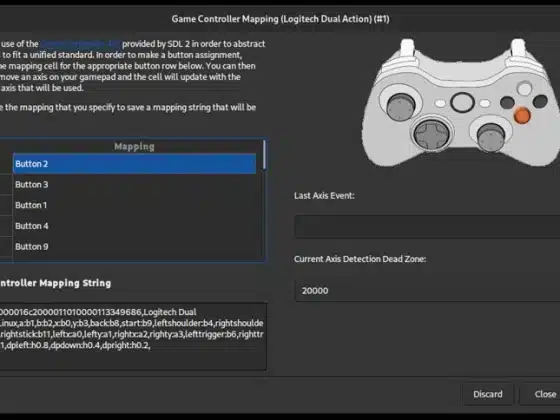This screenshot has height=420, width=560.
Task: Click the Last Axis Event field
Action: click(427, 226)
